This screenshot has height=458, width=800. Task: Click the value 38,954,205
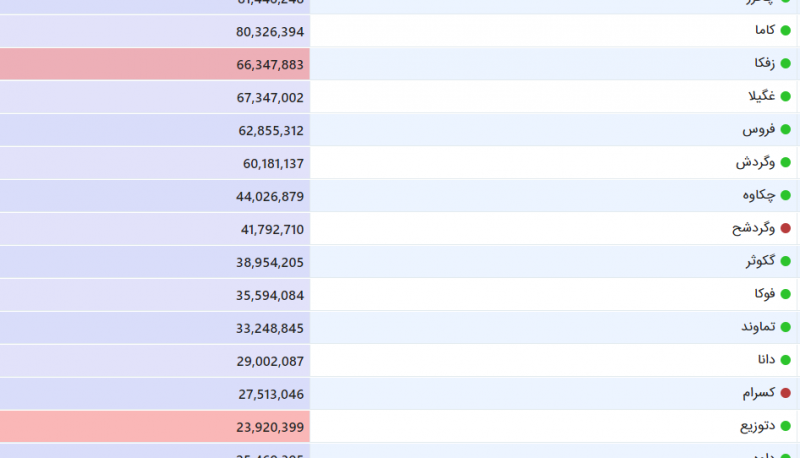click(x=270, y=263)
